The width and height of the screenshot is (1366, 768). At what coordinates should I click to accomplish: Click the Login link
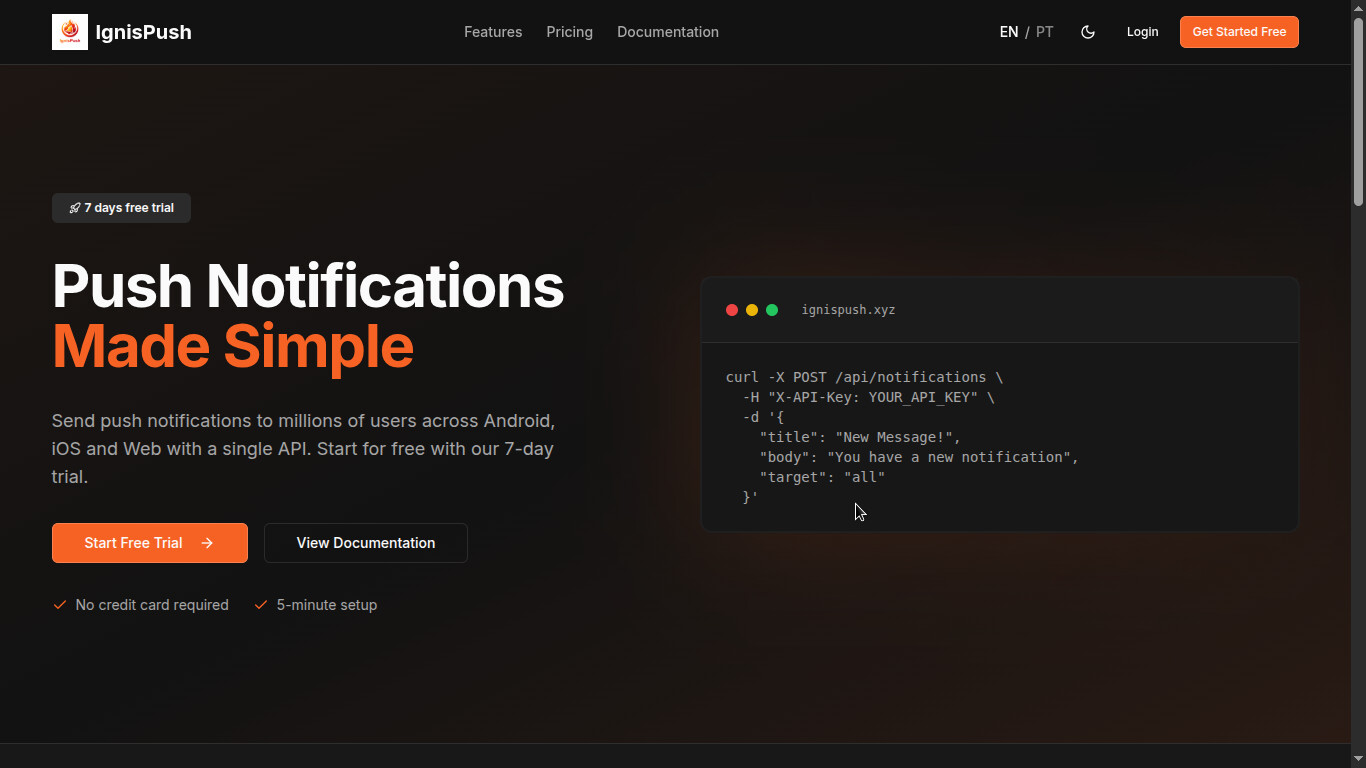pos(1142,31)
